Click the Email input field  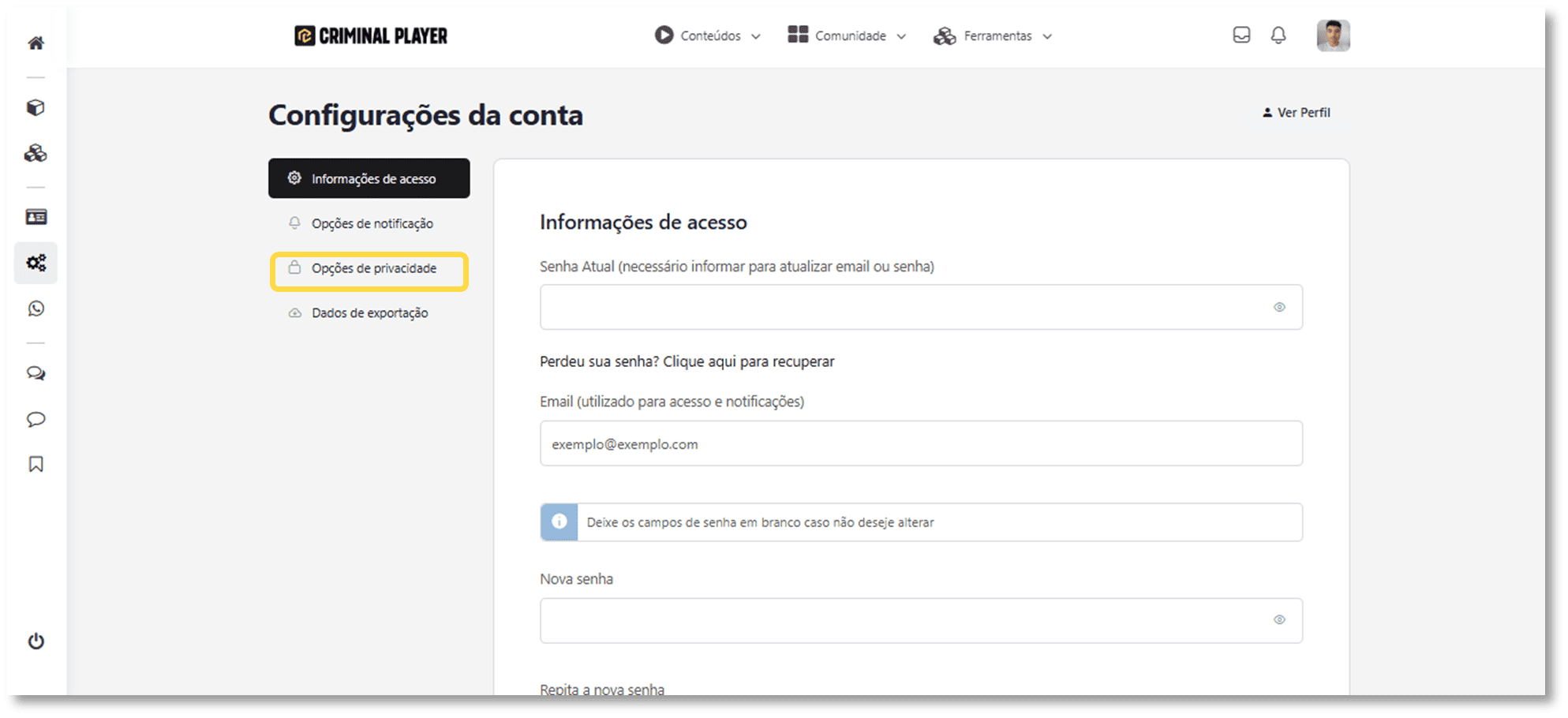[920, 444]
